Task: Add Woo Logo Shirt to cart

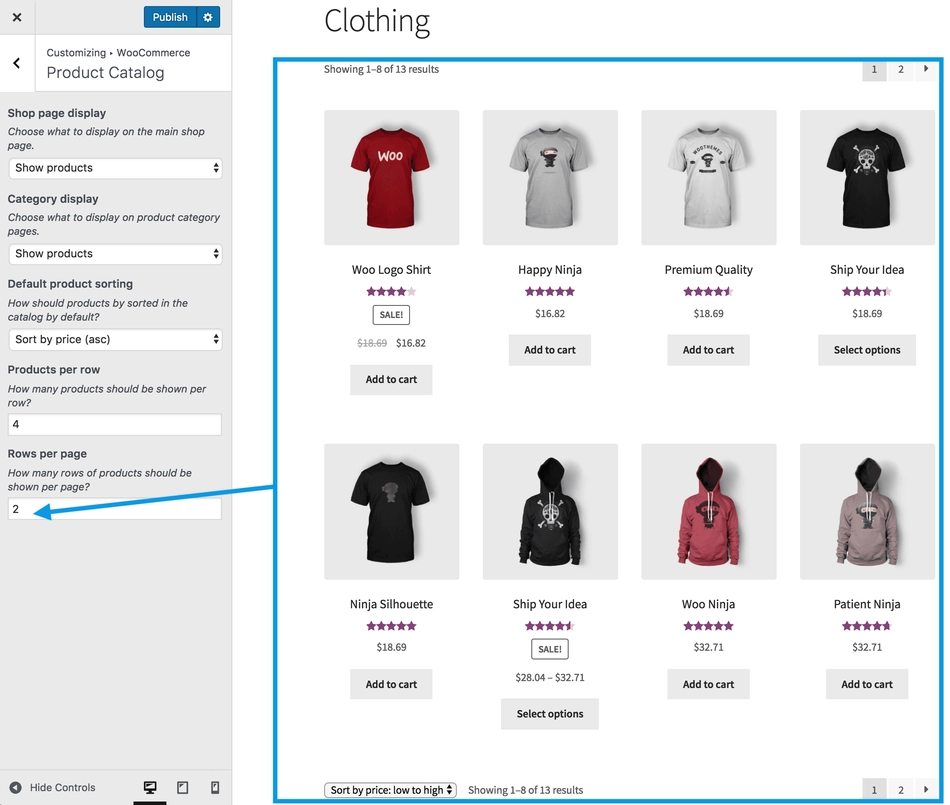Action: 391,380
